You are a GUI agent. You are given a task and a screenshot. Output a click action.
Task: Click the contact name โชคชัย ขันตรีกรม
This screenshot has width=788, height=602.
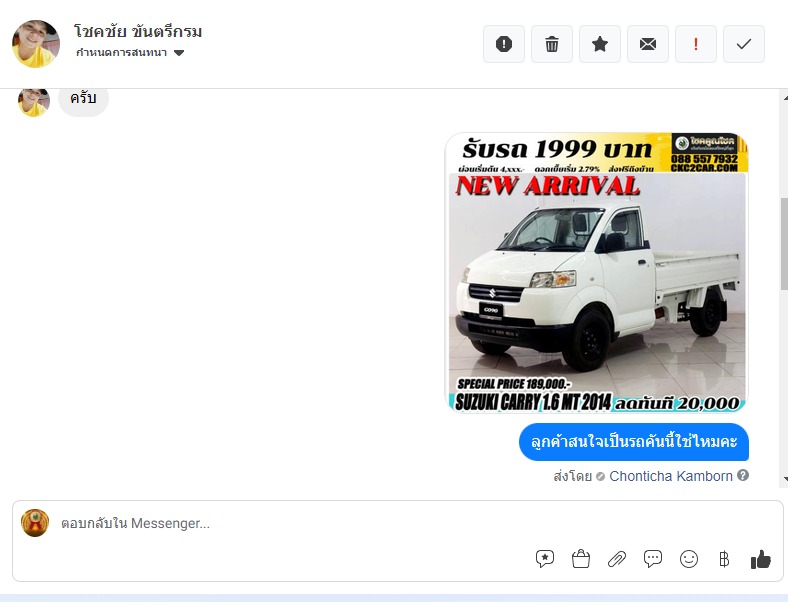pos(138,32)
